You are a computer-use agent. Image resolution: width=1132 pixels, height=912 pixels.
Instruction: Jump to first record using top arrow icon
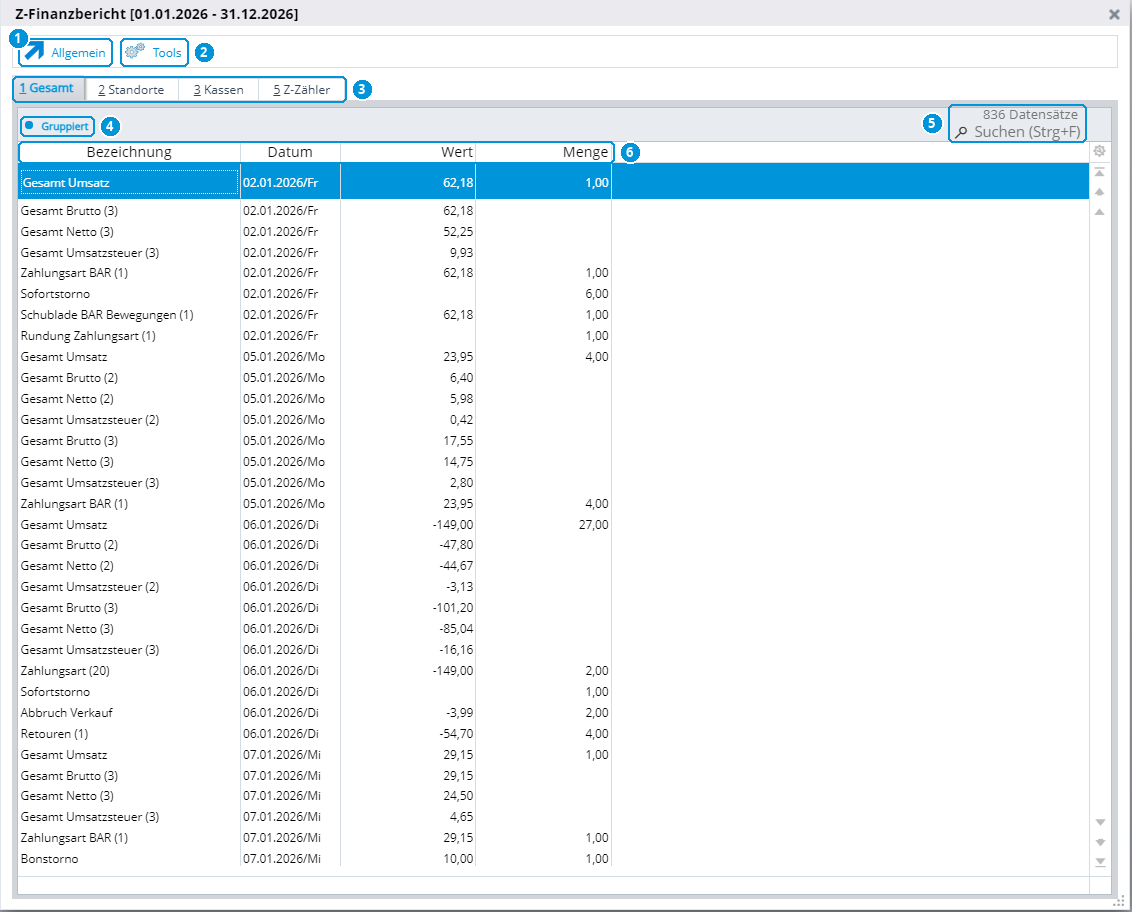pos(1100,172)
